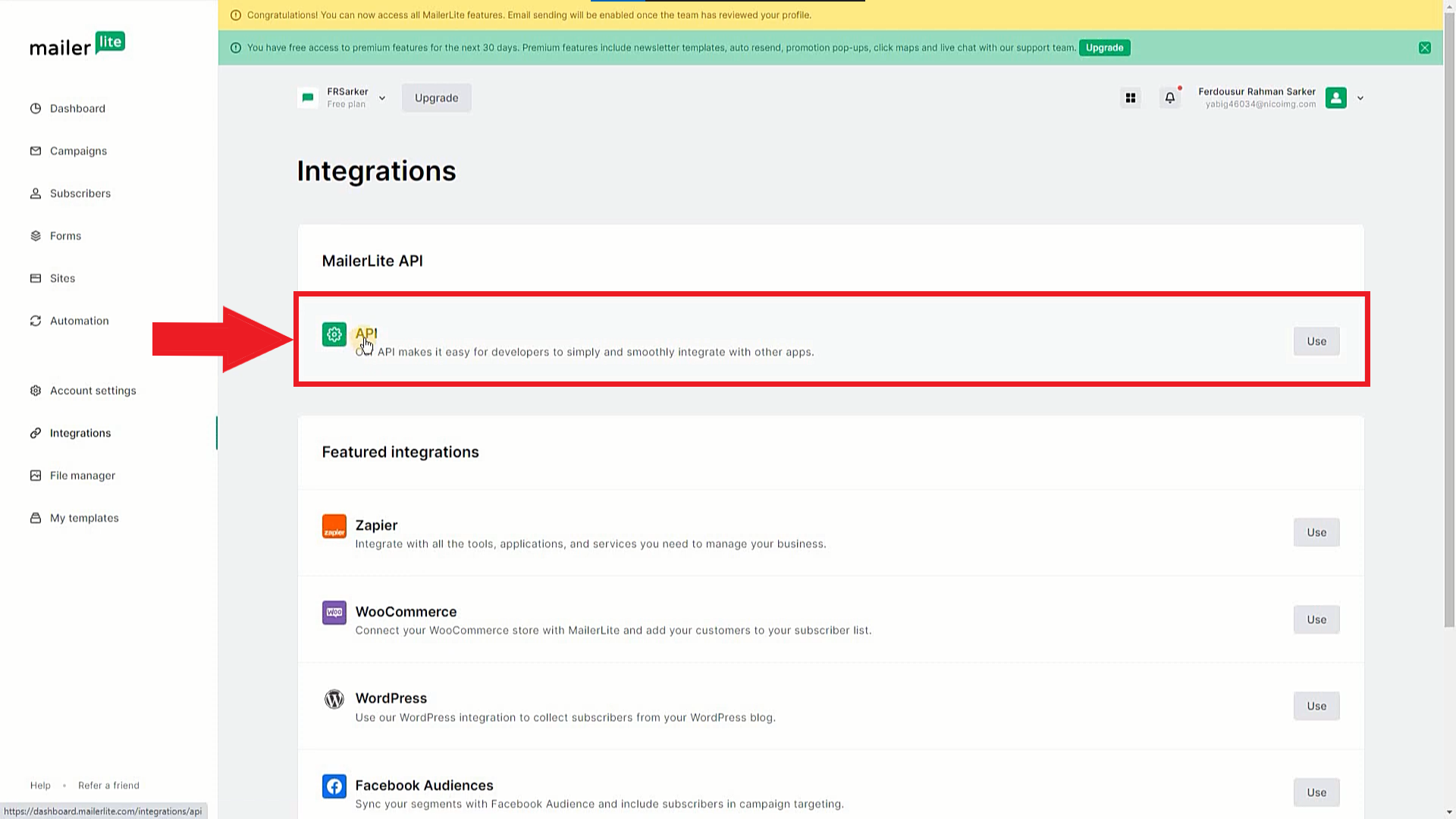Open WooCommerce integration title
Screen dimensions: 1456x819
pos(406,612)
